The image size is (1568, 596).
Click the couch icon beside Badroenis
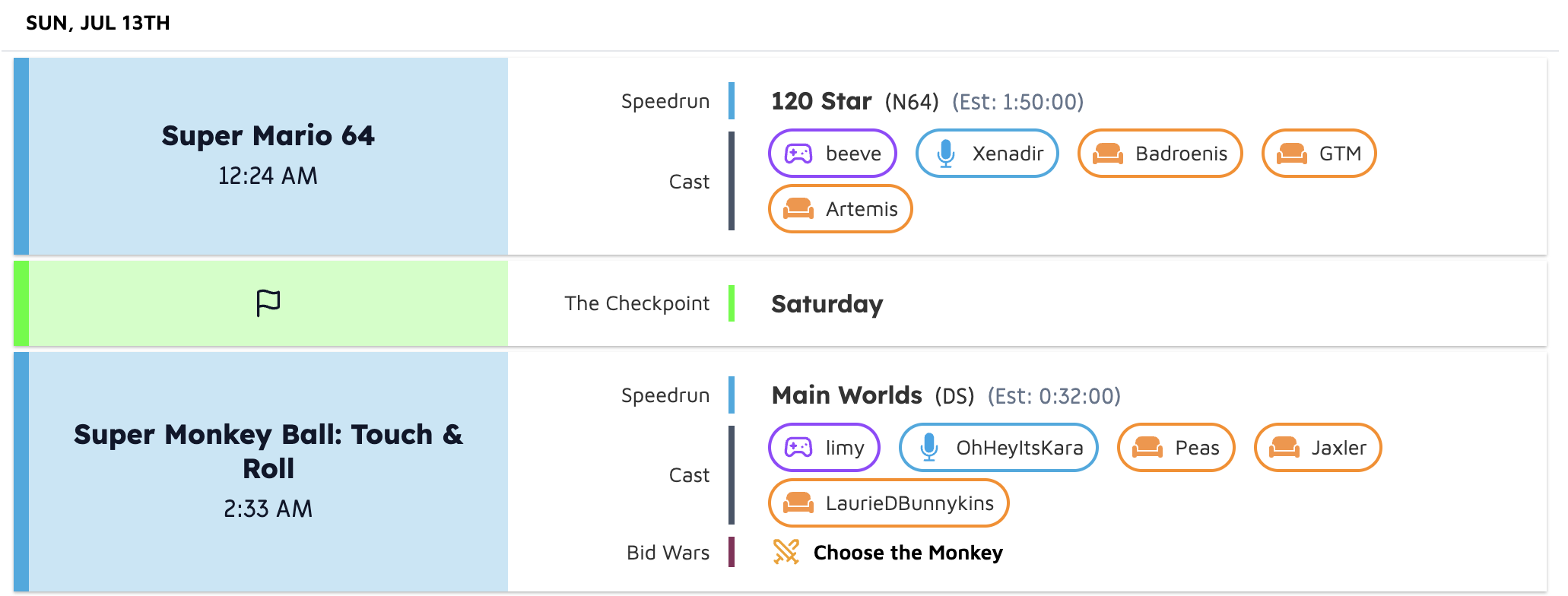[1107, 154]
